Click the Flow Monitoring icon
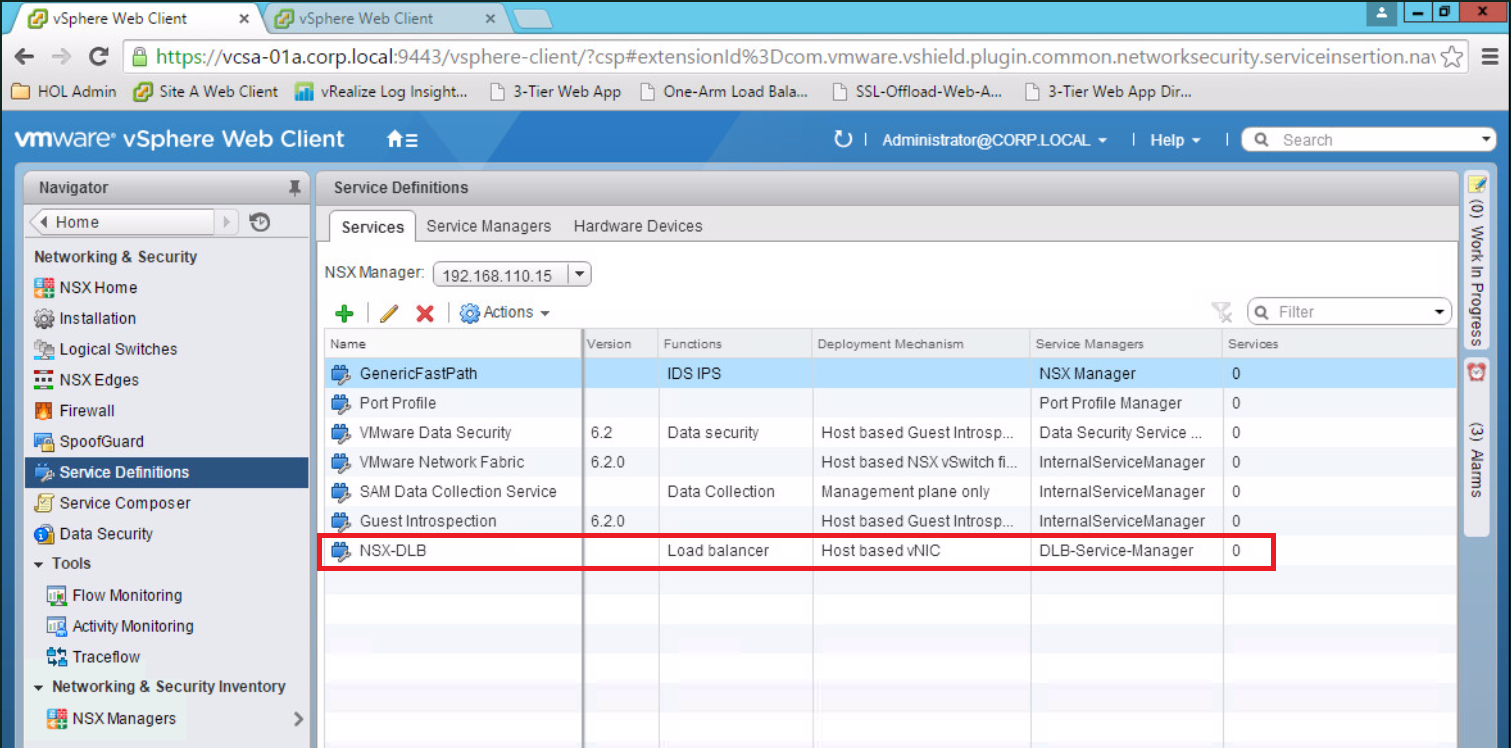This screenshot has height=748, width=1511. [x=57, y=596]
